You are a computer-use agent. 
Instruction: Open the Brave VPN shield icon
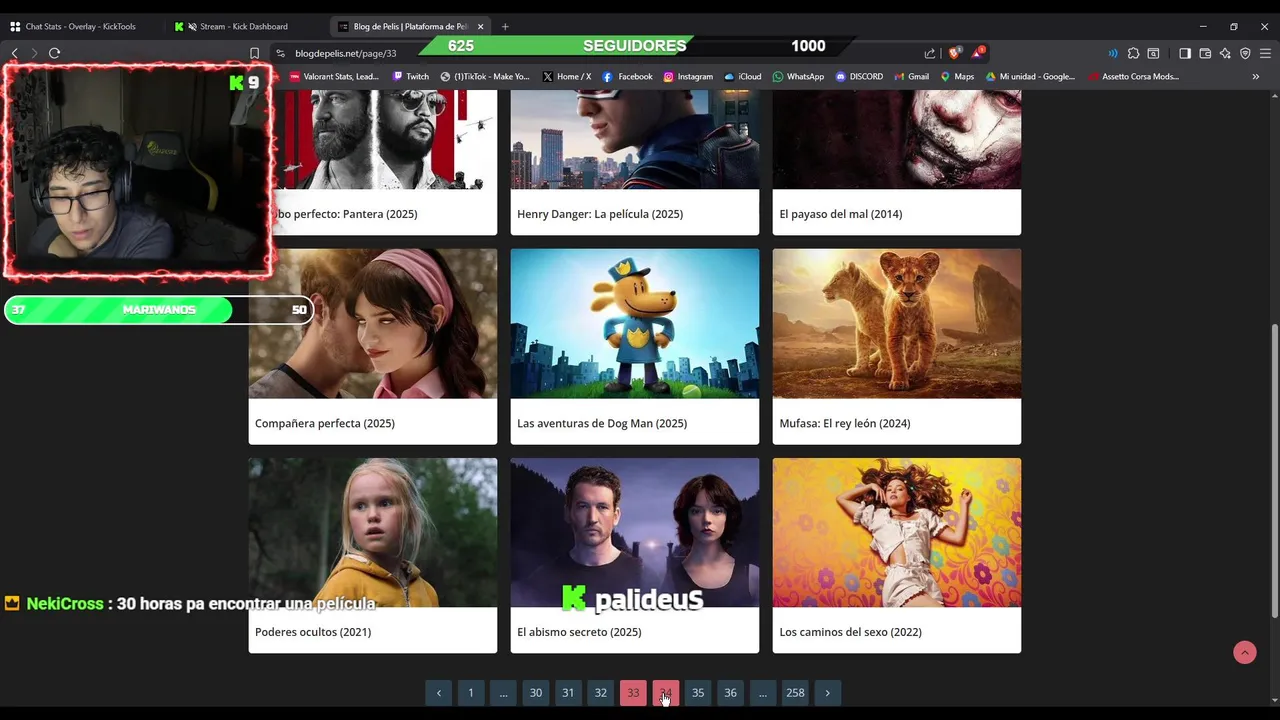tap(1245, 53)
